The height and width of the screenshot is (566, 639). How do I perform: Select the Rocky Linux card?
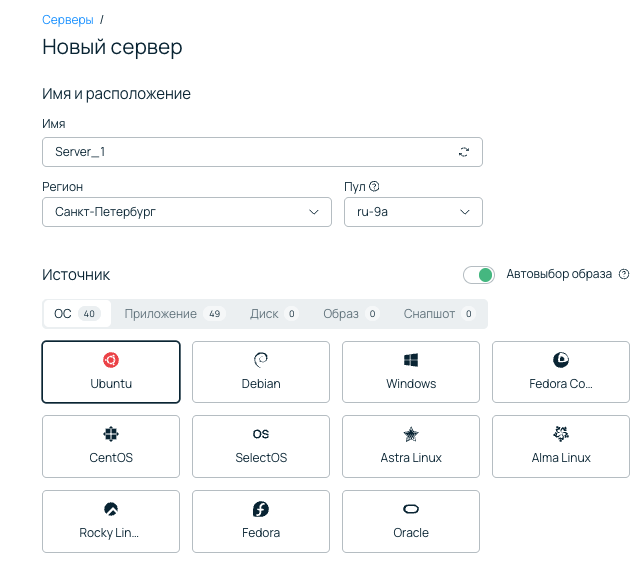click(x=111, y=521)
